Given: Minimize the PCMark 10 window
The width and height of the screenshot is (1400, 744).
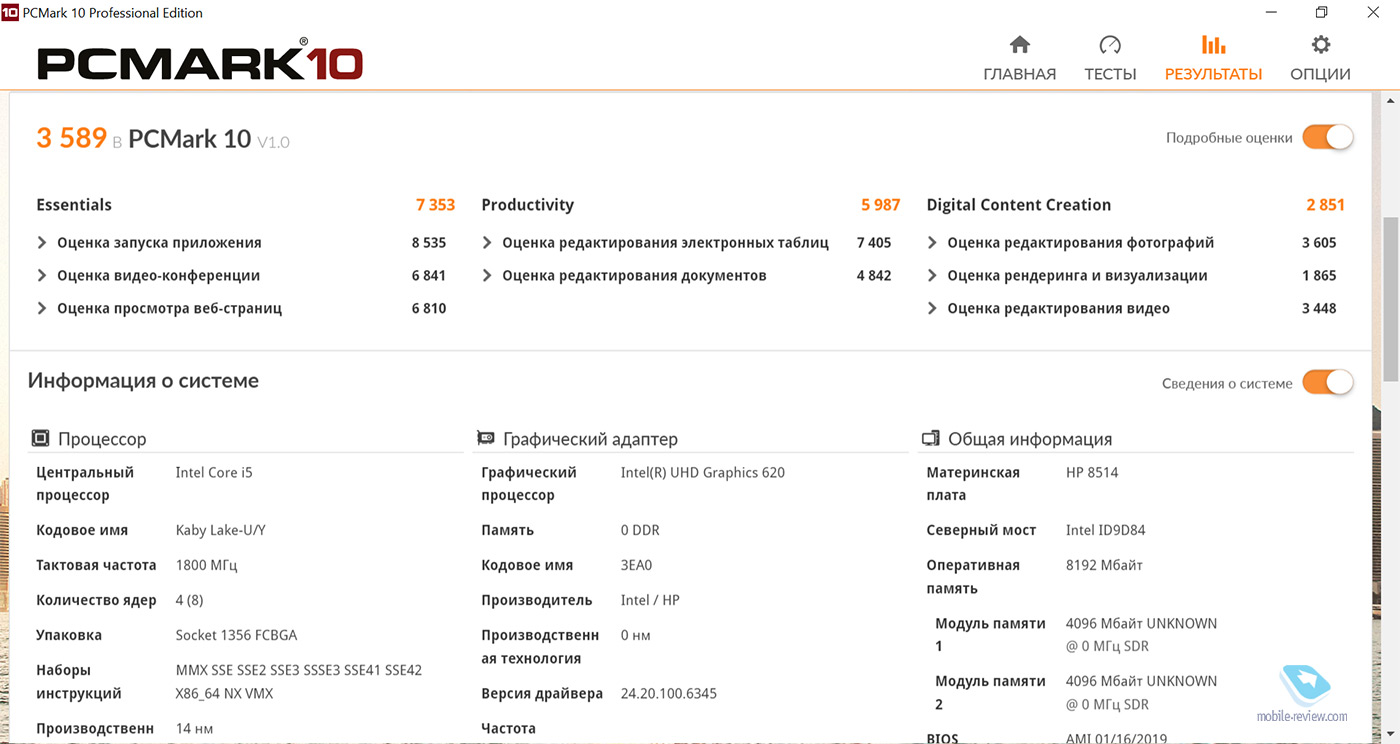Looking at the screenshot, I should [1272, 12].
